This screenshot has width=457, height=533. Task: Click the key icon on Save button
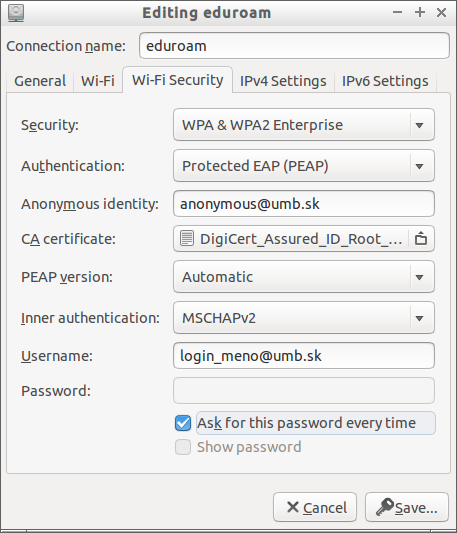click(x=385, y=507)
